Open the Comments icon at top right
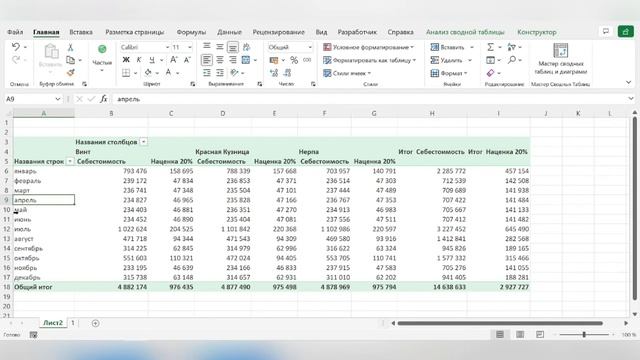The image size is (640, 360). 606,31
